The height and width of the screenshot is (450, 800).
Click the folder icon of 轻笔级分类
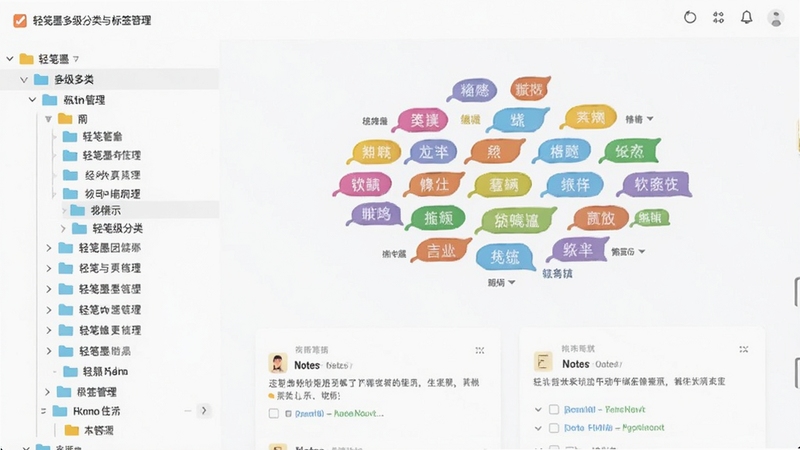click(79, 229)
